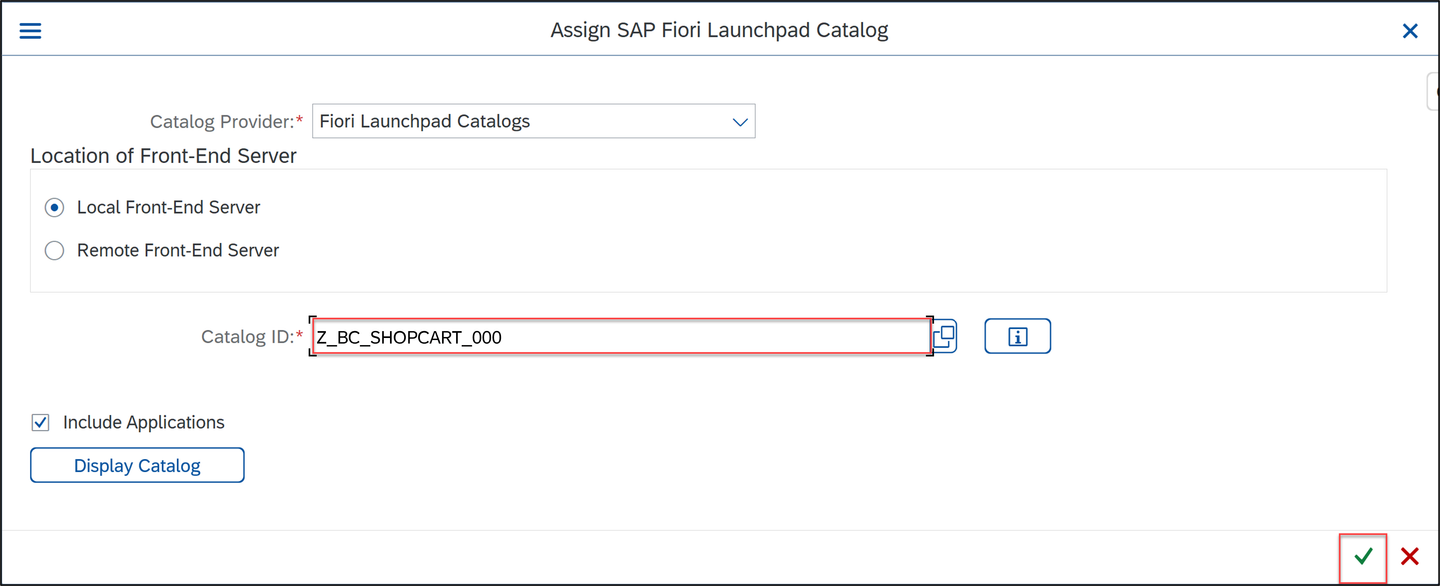Image resolution: width=1440 pixels, height=586 pixels.
Task: Open the Catalog Provider dropdown
Action: click(x=534, y=121)
